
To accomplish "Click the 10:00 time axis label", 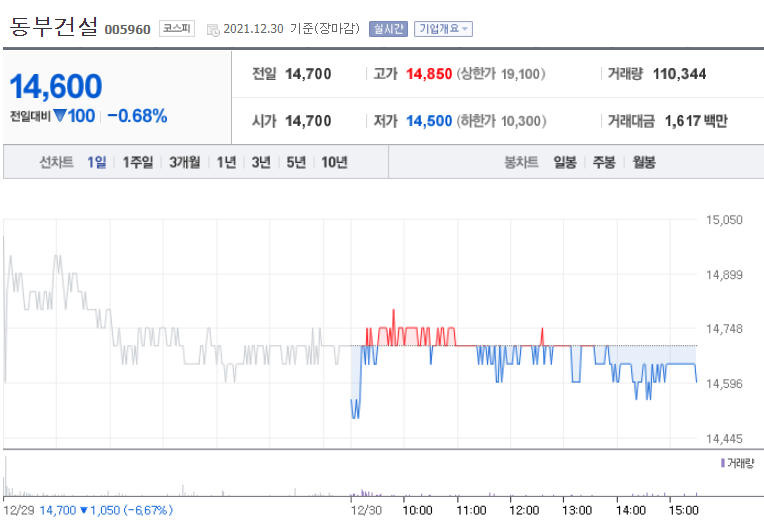I will (x=417, y=510).
